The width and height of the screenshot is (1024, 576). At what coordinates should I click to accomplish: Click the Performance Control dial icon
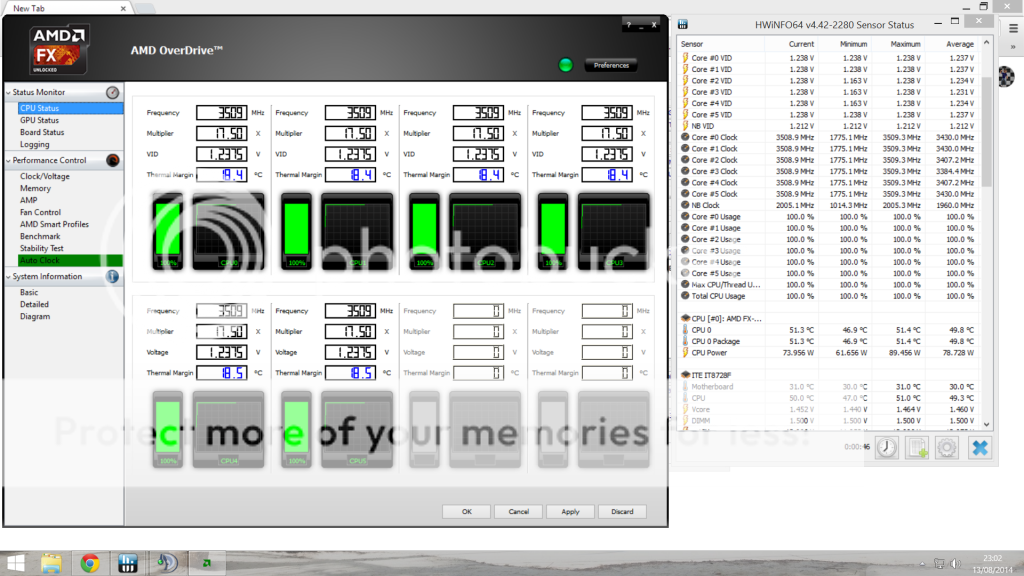(x=112, y=160)
